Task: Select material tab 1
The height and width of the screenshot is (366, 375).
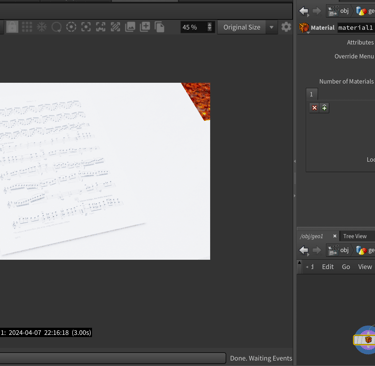Action: click(x=311, y=94)
